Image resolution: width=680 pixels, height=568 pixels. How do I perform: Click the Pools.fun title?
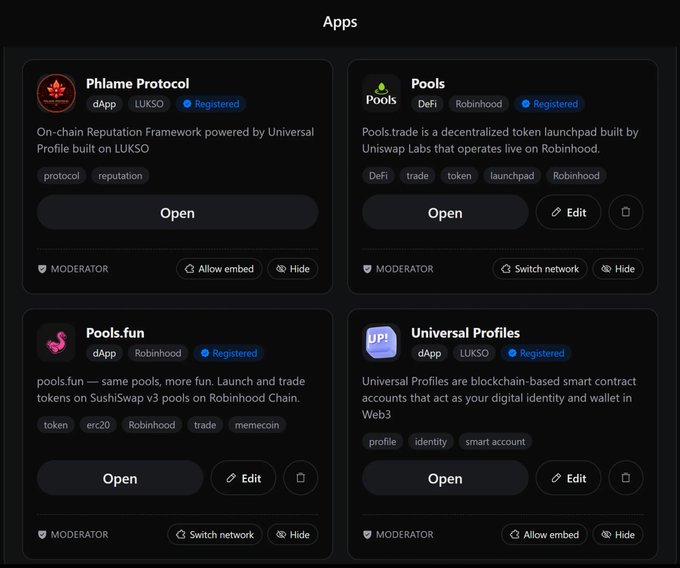pyautogui.click(x=115, y=333)
